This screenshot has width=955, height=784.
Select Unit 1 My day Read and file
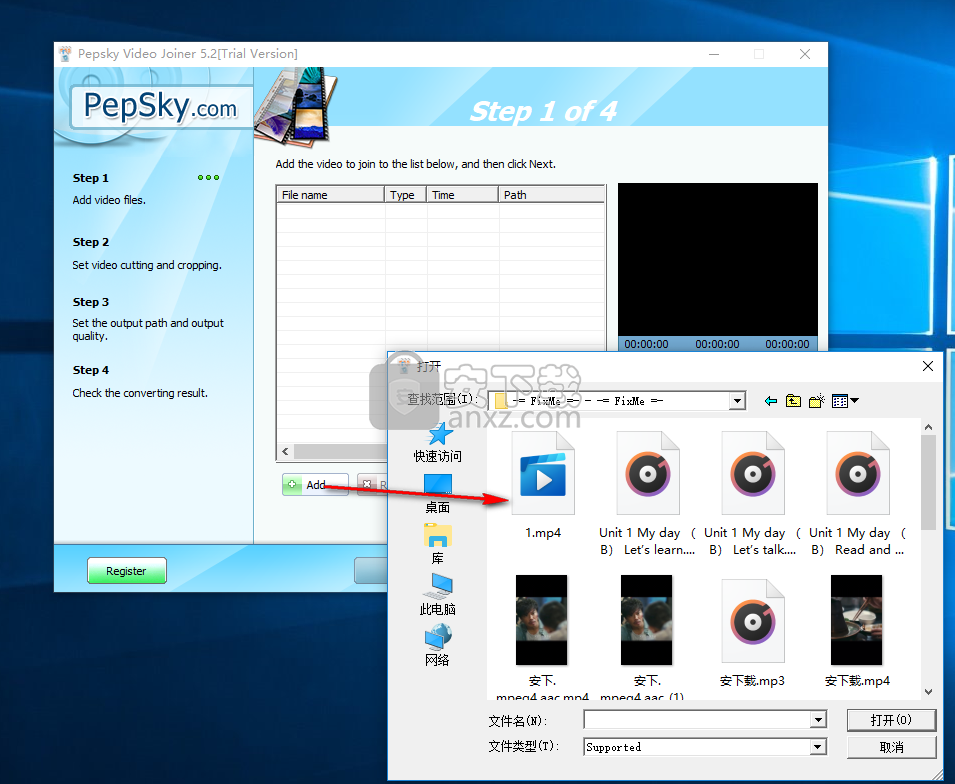tap(858, 493)
